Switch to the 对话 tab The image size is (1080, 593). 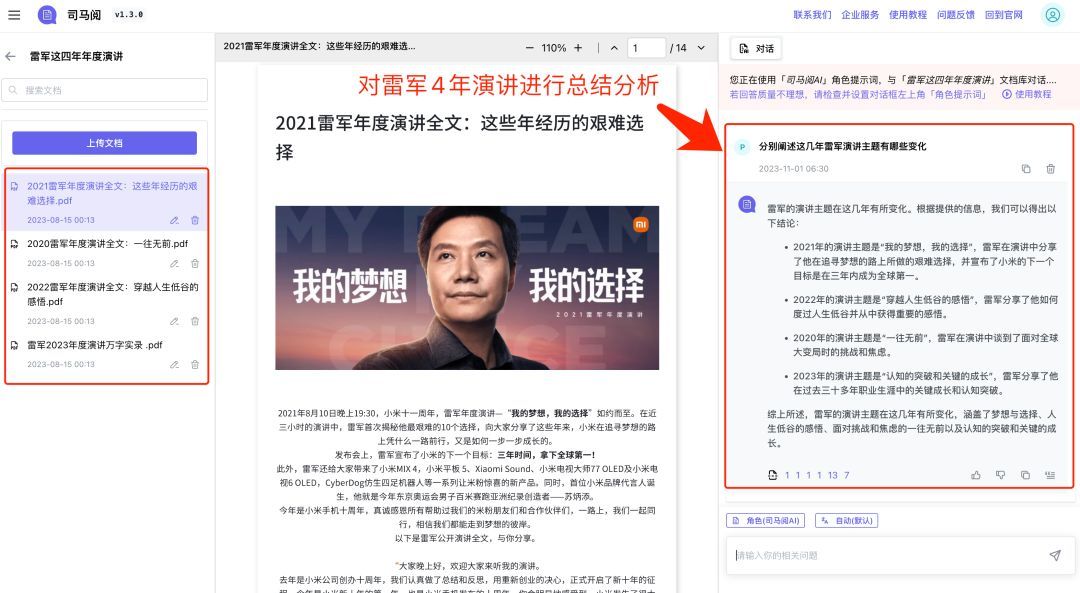[756, 48]
